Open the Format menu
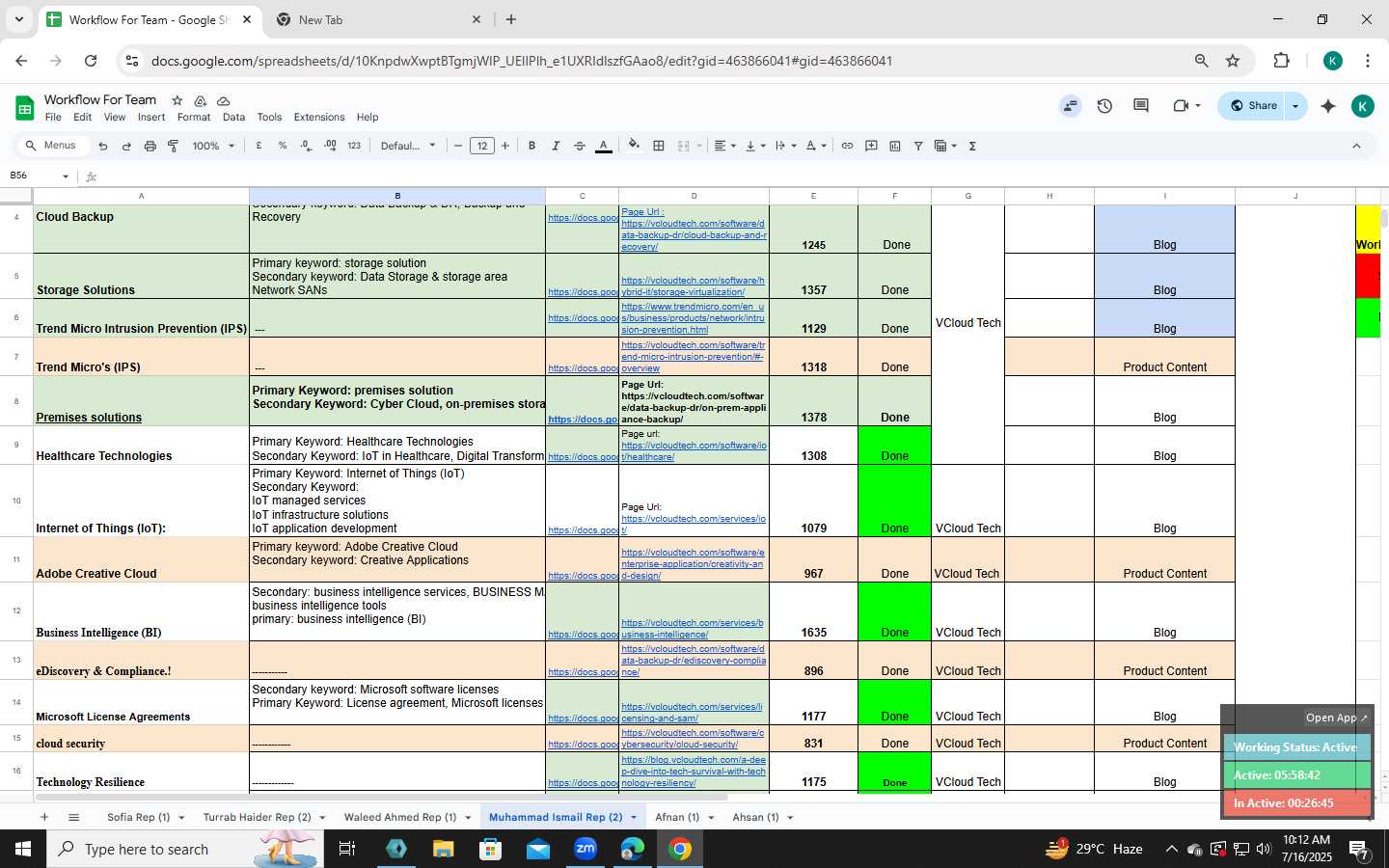This screenshot has height=868, width=1389. click(x=194, y=117)
